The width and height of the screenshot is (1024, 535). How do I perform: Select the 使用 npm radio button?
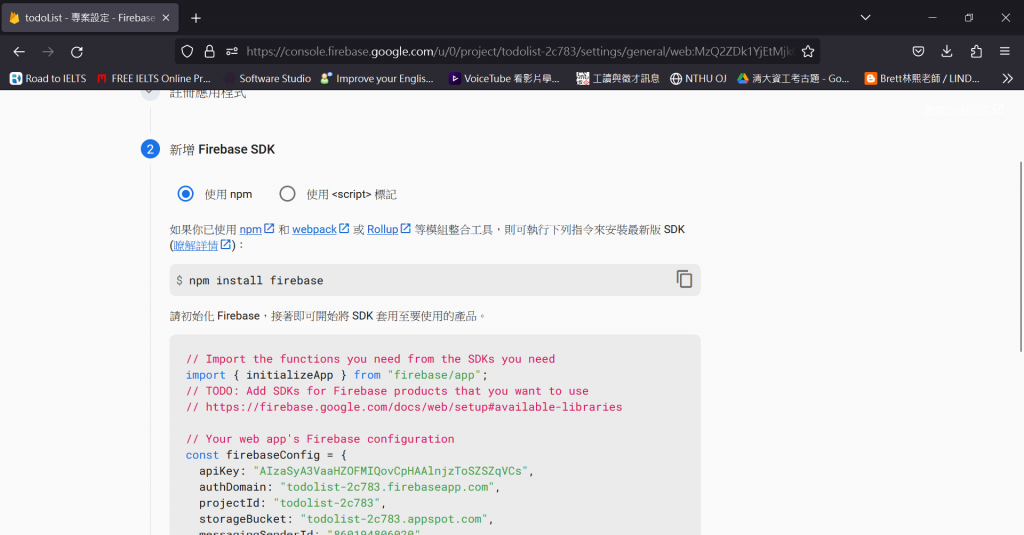185,194
